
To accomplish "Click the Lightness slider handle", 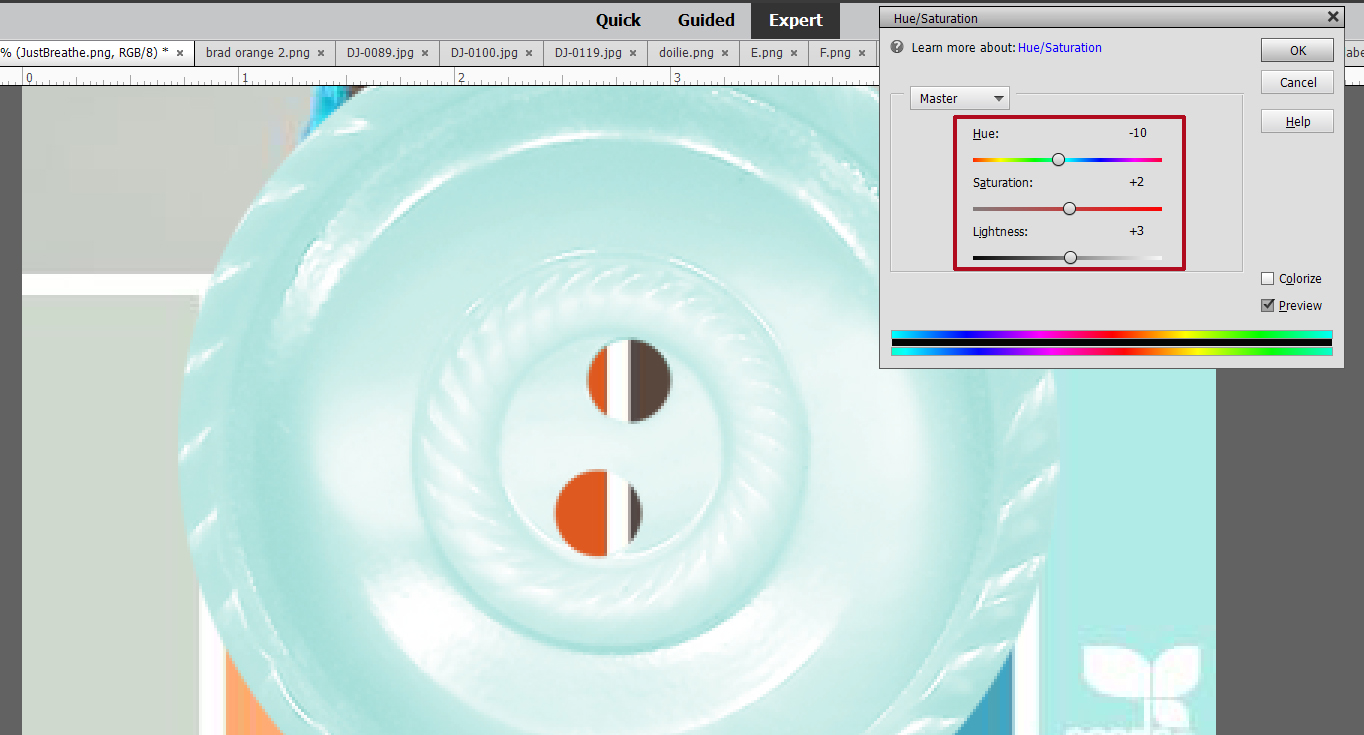I will [1070, 257].
